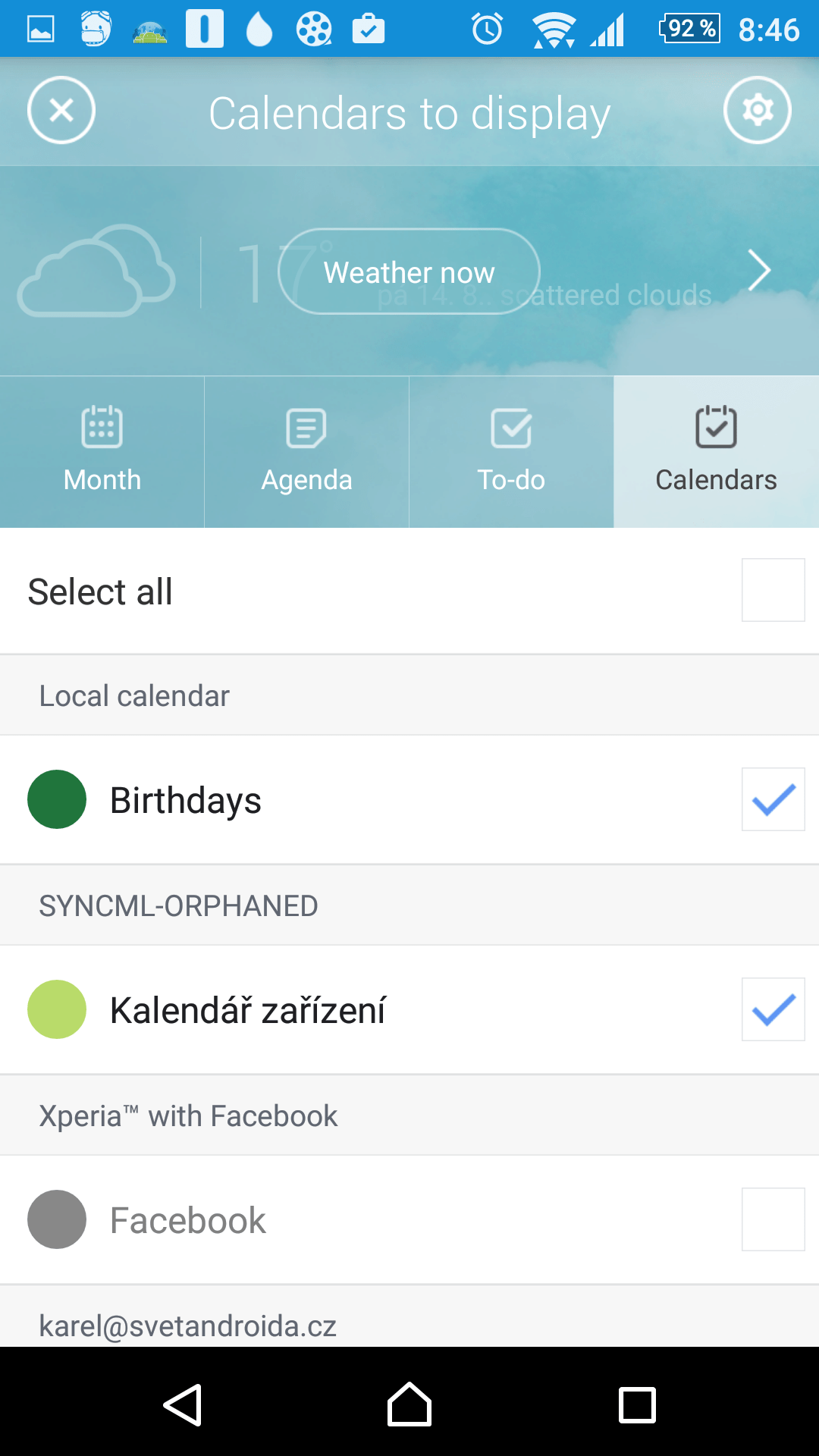Tap the cloud weather icon
The width and height of the screenshot is (819, 1456).
[96, 271]
